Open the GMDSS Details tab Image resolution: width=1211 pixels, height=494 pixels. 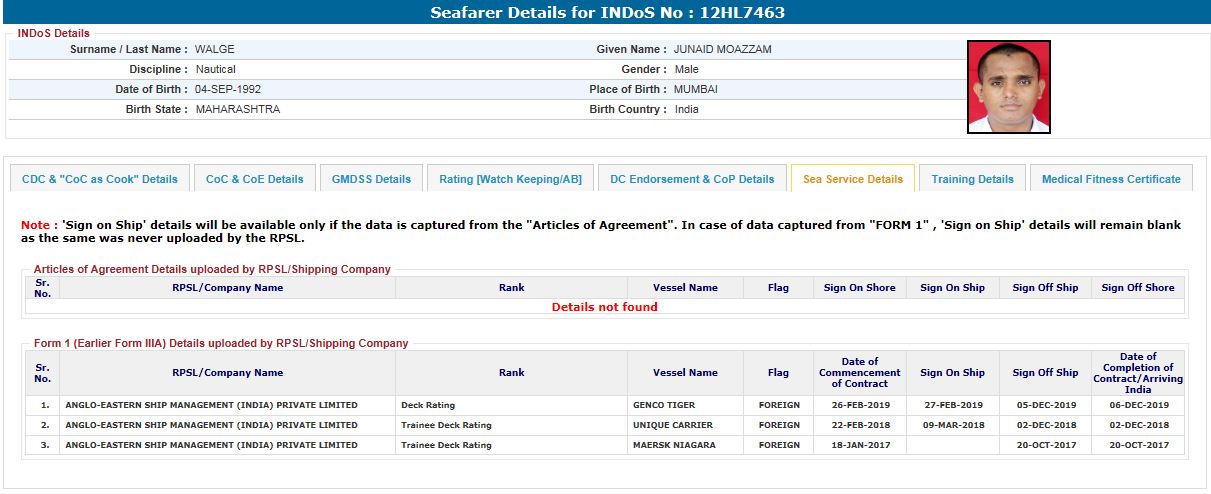click(x=371, y=179)
